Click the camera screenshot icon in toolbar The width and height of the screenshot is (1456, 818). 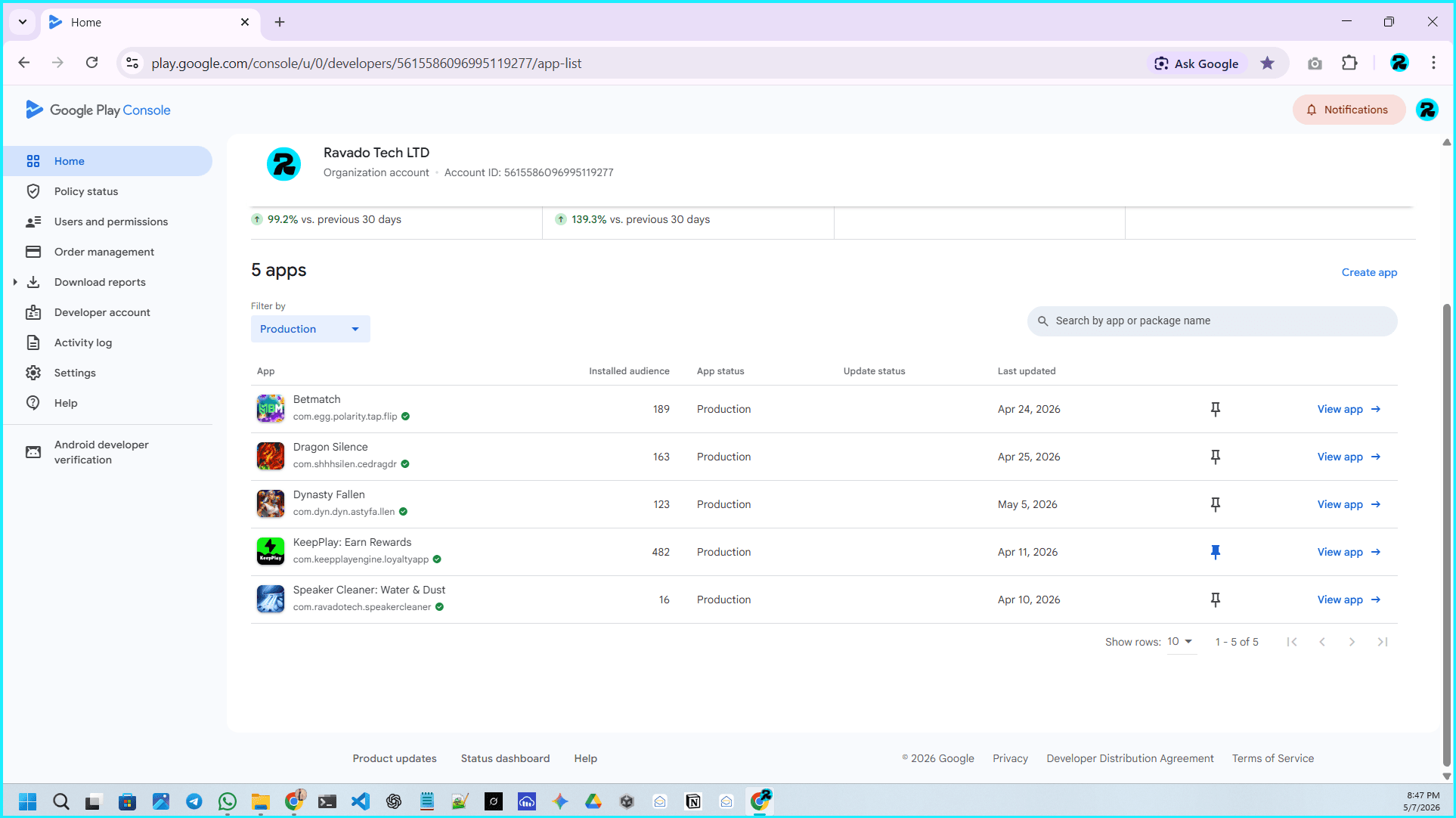pos(1315,64)
